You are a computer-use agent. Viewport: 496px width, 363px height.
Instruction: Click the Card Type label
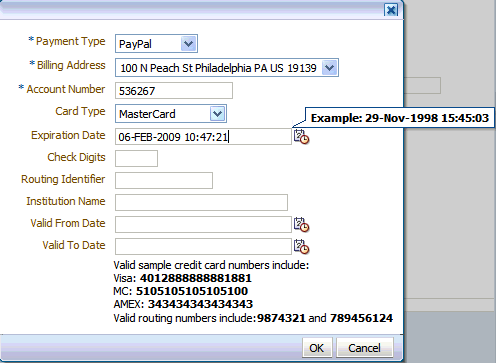tap(80, 111)
